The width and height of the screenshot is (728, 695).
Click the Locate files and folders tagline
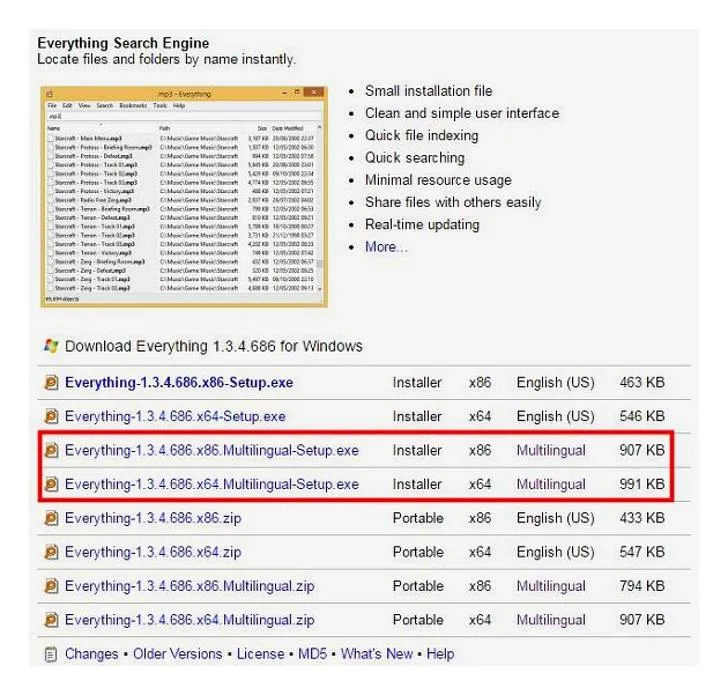point(166,59)
